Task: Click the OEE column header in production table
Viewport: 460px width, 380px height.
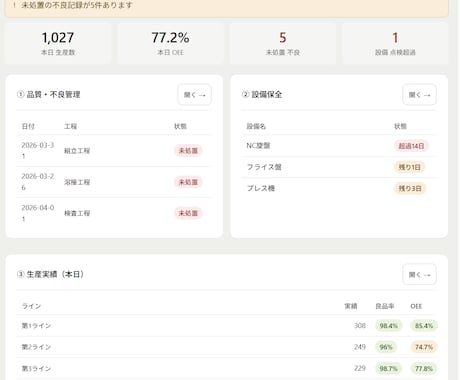Action: tap(416, 306)
